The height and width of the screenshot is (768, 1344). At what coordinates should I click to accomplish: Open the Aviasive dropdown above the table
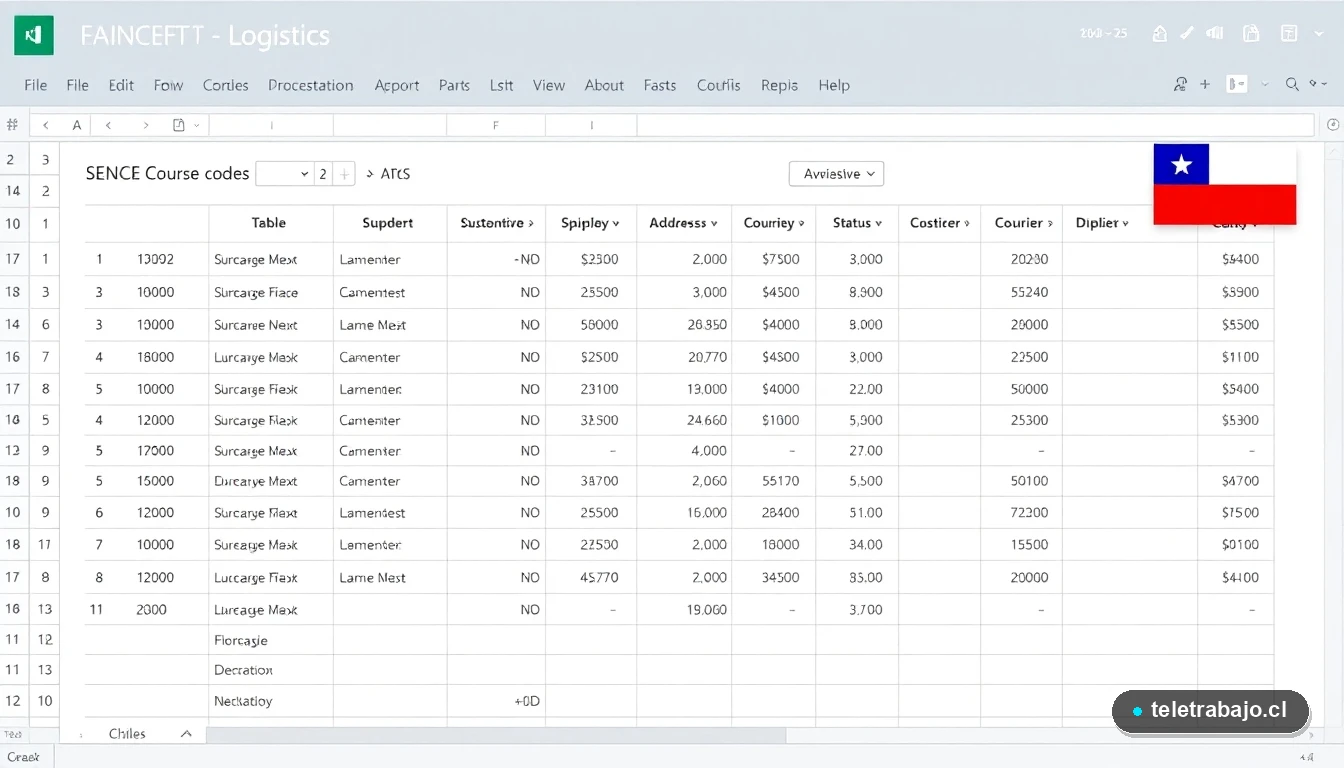click(x=836, y=173)
